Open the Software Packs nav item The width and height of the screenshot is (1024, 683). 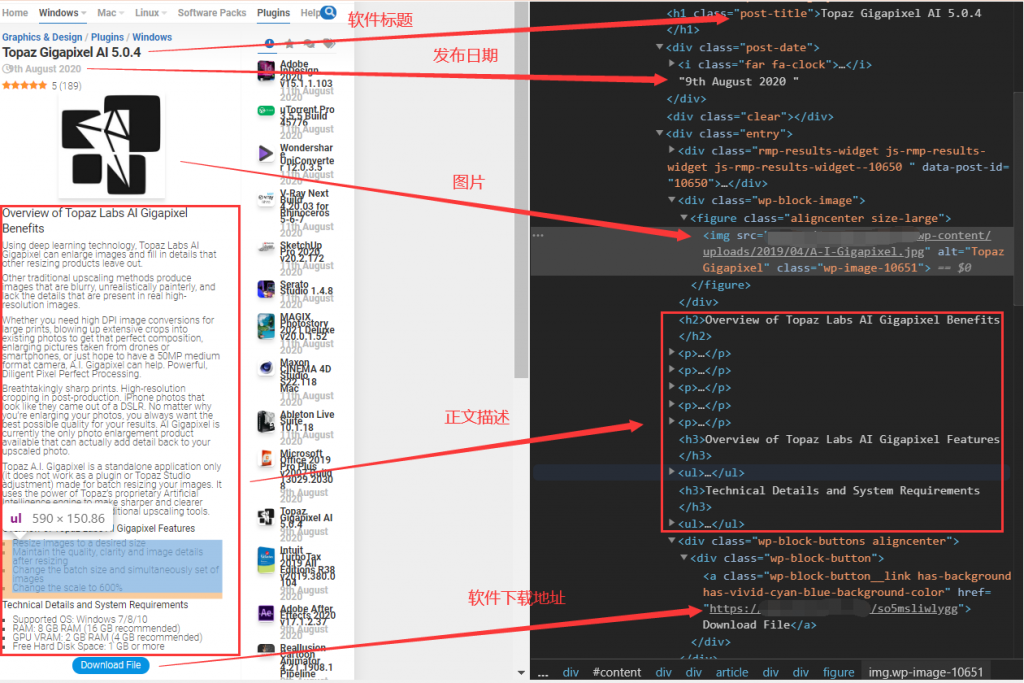click(212, 12)
